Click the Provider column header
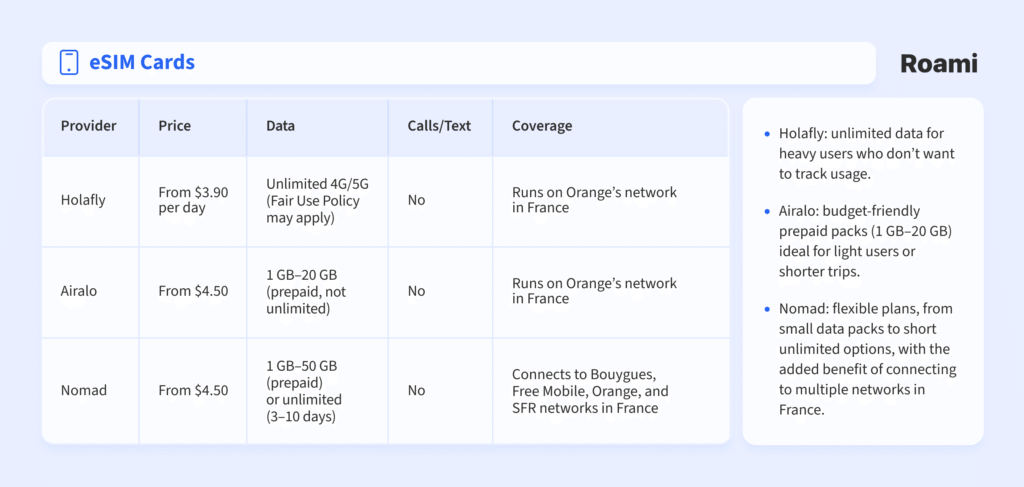1024x487 pixels. (88, 126)
